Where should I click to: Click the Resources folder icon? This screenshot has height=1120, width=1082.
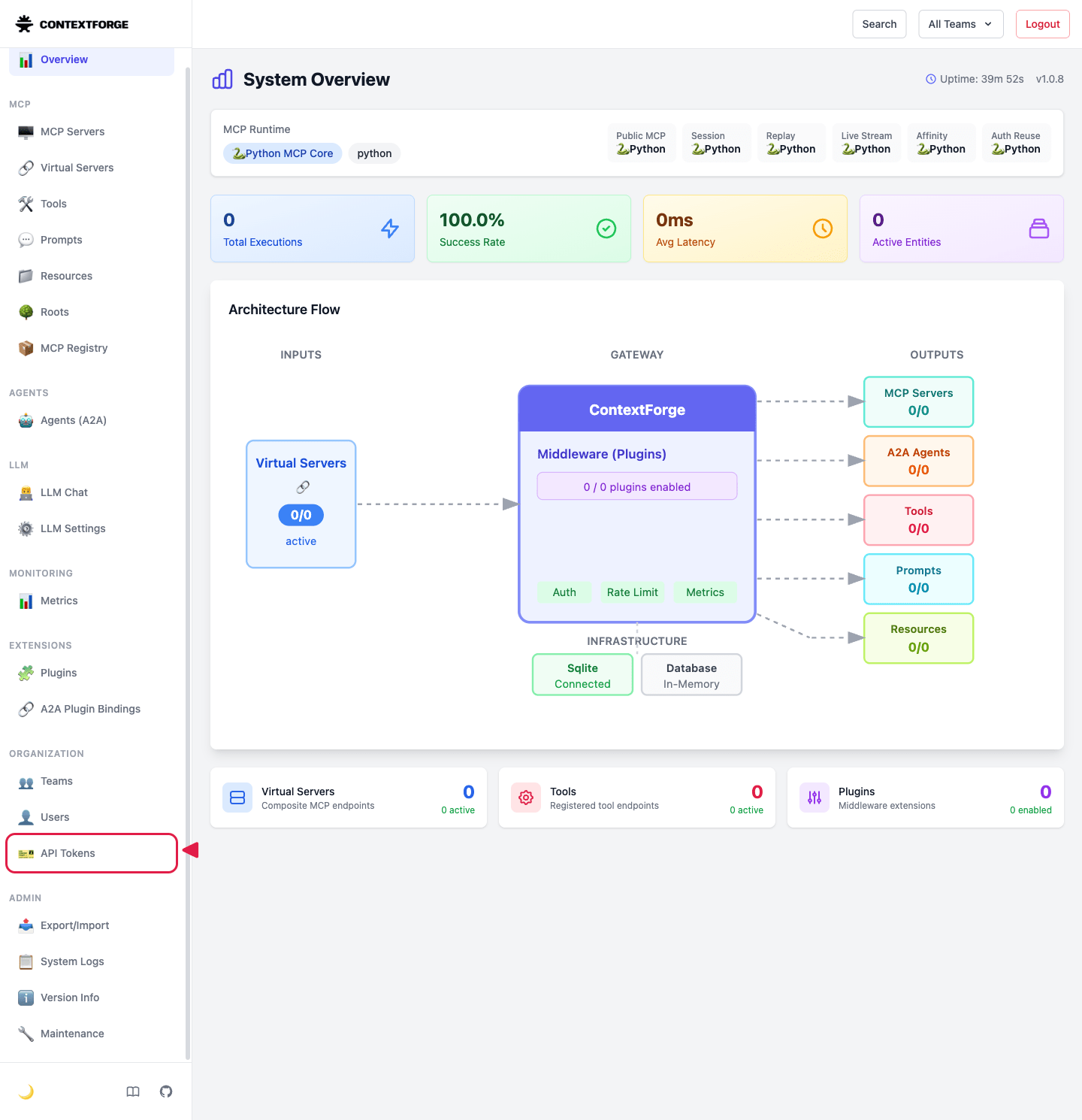point(26,276)
